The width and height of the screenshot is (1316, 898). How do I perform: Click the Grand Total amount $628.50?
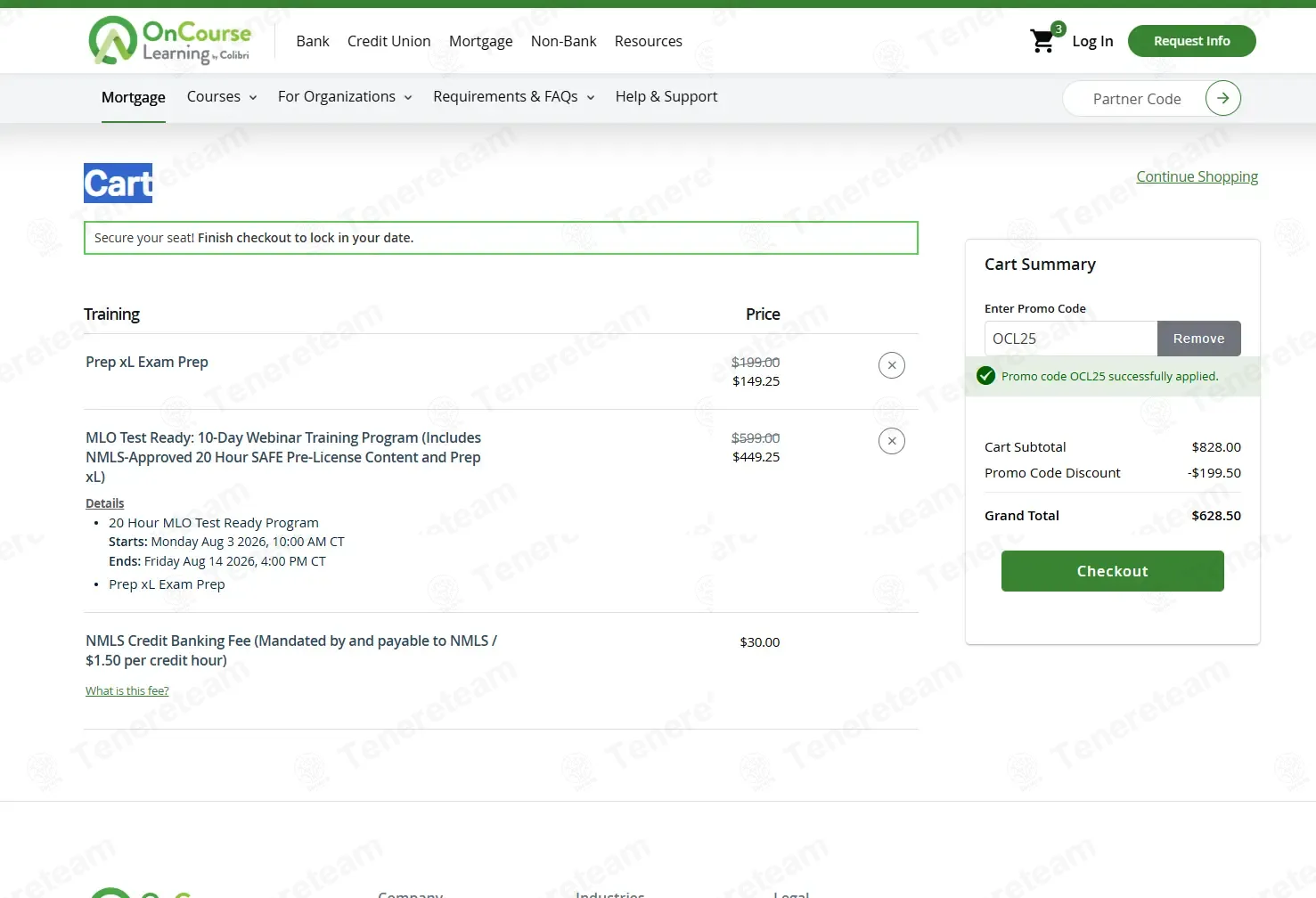1216,516
